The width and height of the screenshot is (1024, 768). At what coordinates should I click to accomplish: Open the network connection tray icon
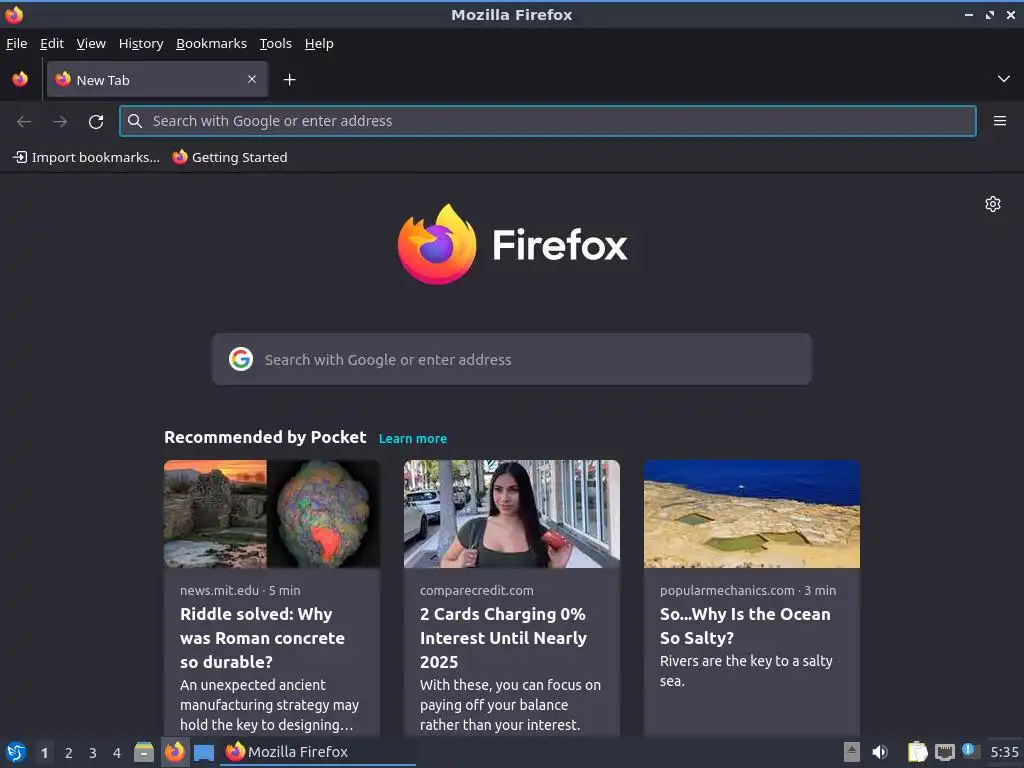(944, 752)
